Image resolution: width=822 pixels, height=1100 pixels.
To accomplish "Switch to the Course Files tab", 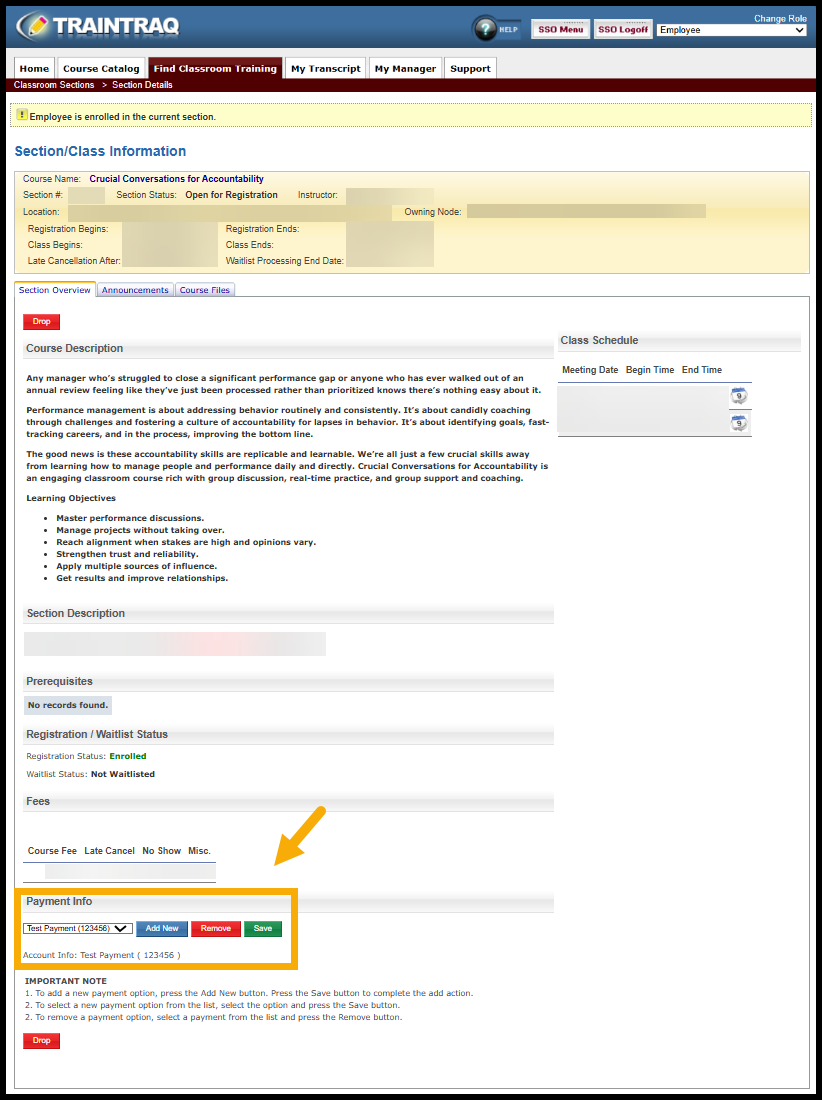I will point(204,289).
